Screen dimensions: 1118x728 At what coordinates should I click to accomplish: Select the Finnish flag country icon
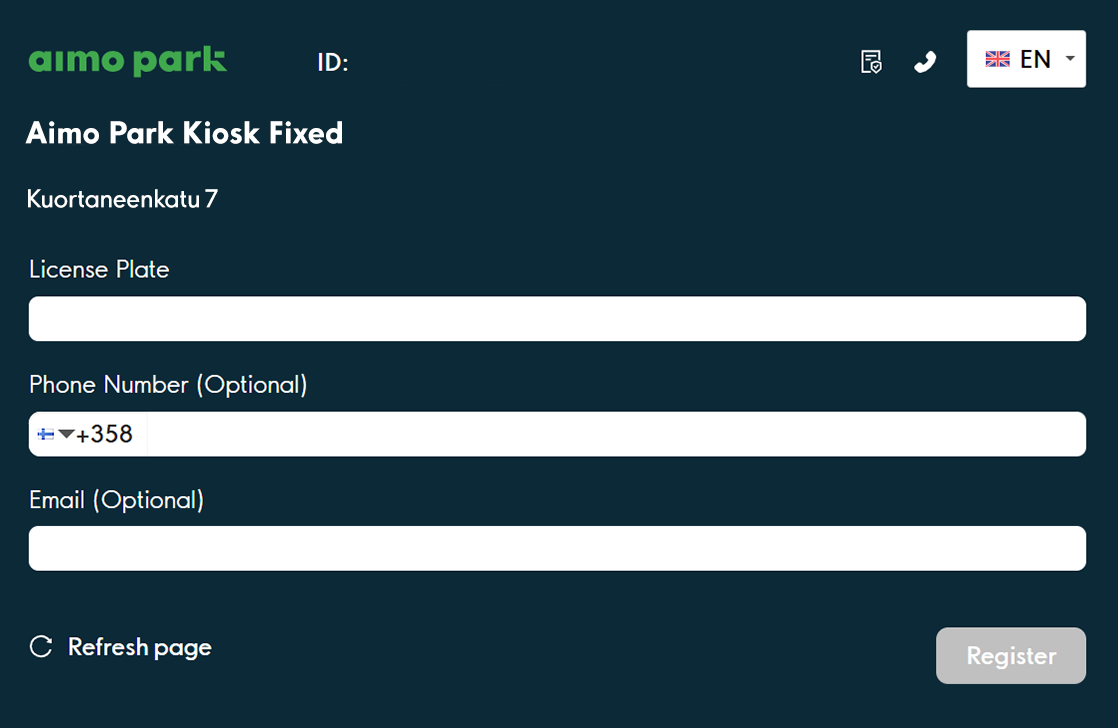[46, 434]
